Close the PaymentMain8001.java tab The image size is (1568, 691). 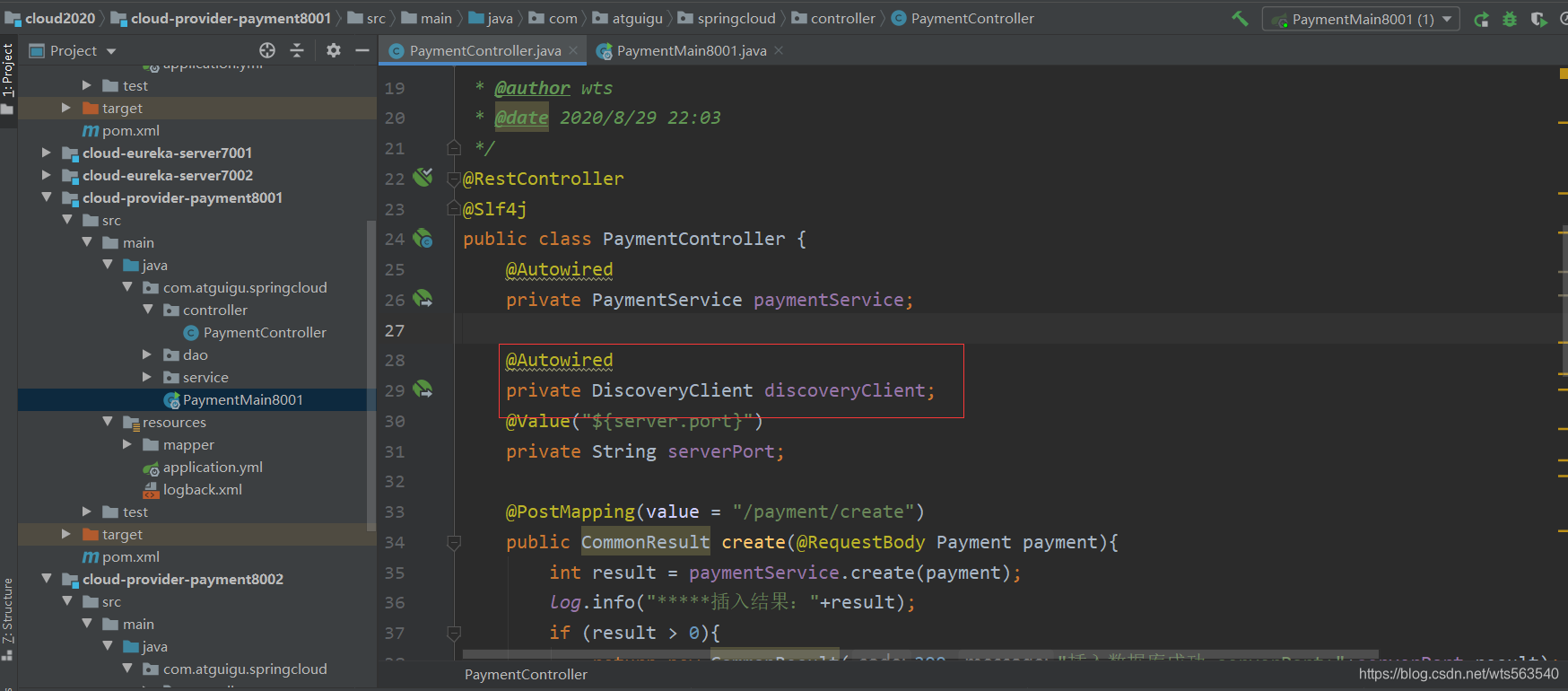point(779,50)
